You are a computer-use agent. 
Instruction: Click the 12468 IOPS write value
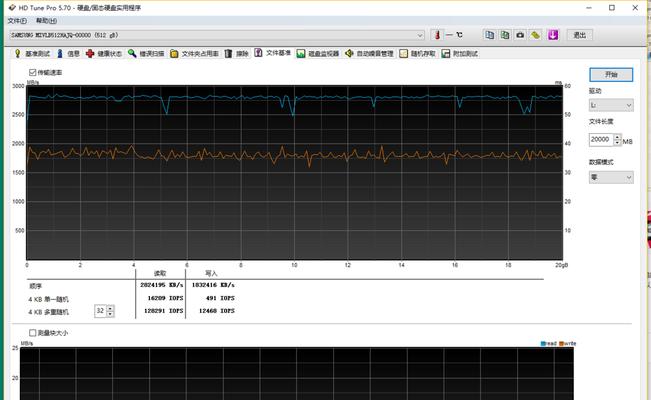(x=217, y=311)
